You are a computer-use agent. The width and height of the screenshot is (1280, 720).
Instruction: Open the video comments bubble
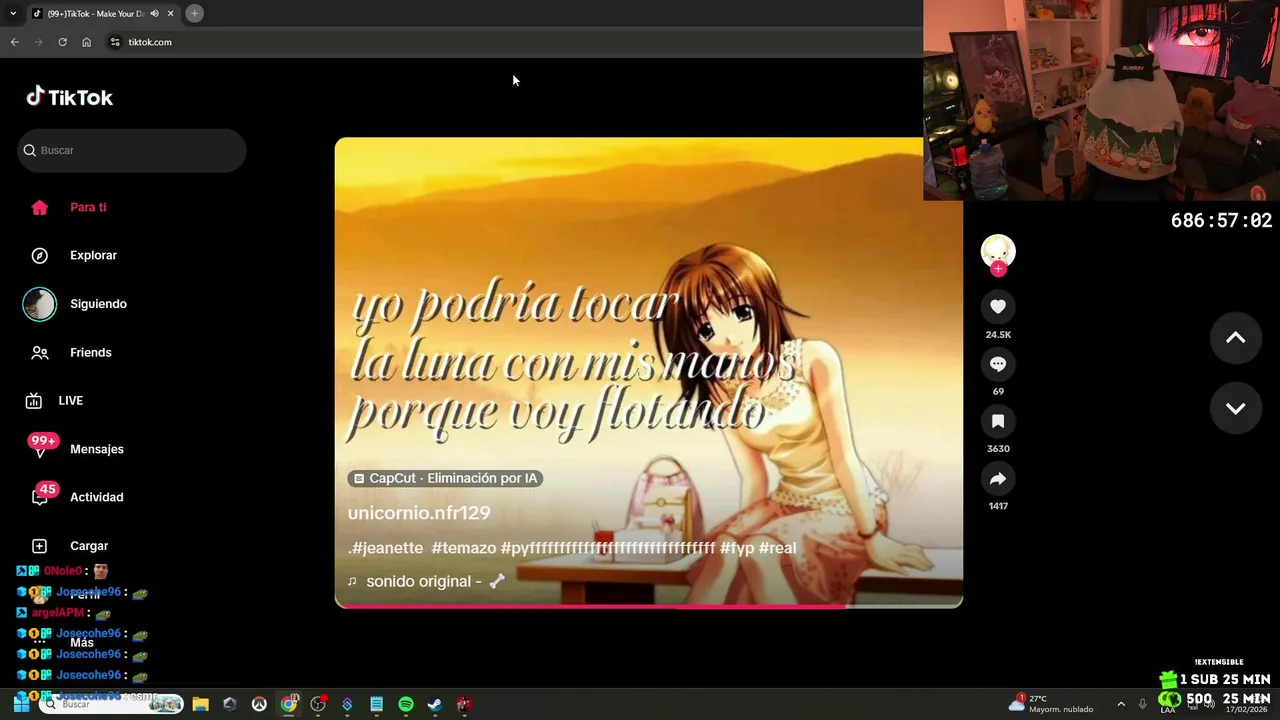coord(998,364)
